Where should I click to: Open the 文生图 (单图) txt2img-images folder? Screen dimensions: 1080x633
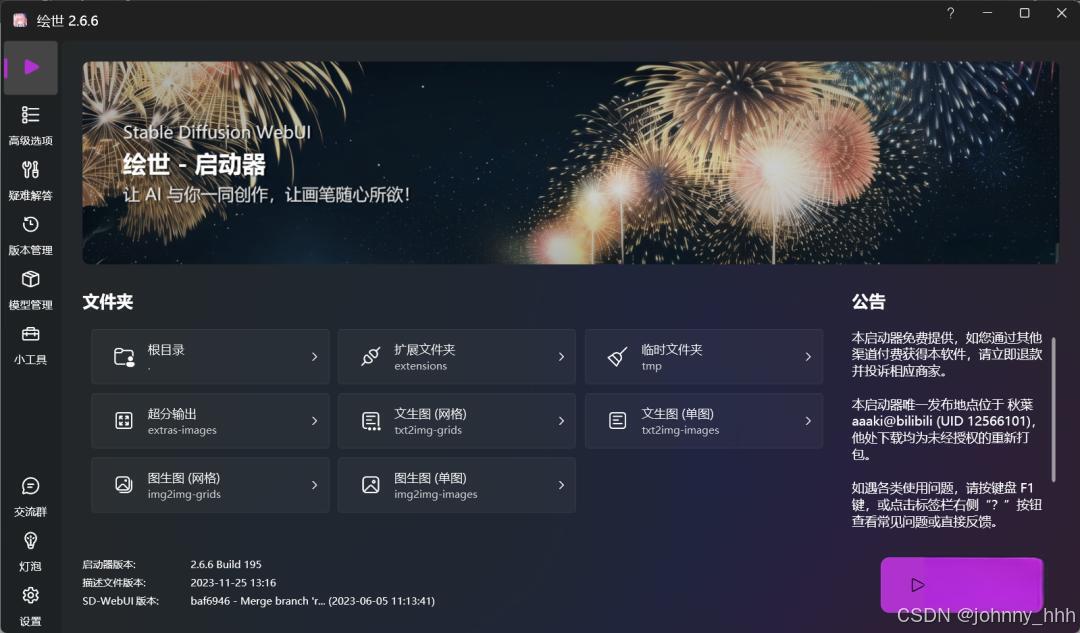(x=704, y=421)
